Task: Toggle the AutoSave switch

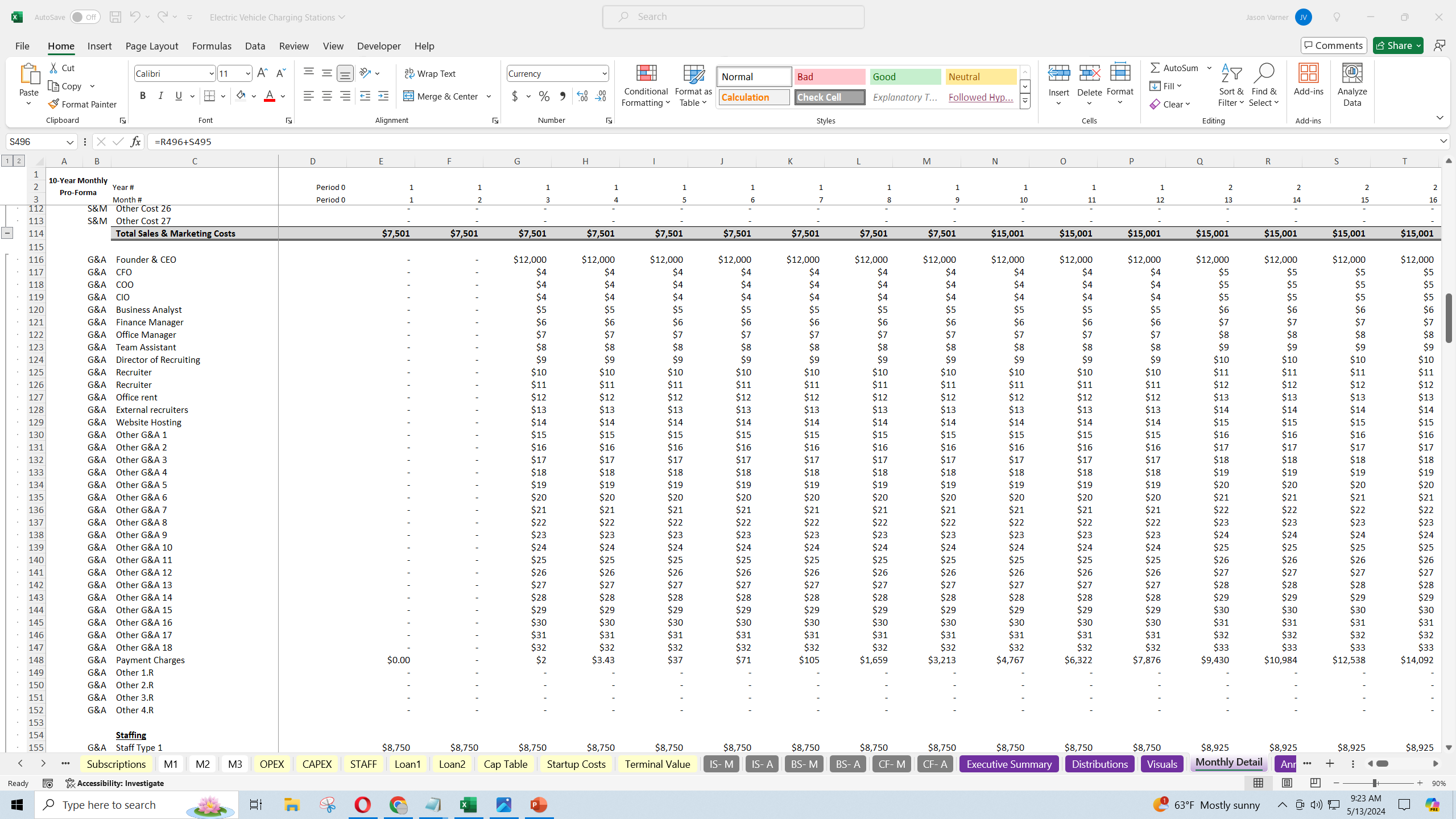Action: coord(85,17)
